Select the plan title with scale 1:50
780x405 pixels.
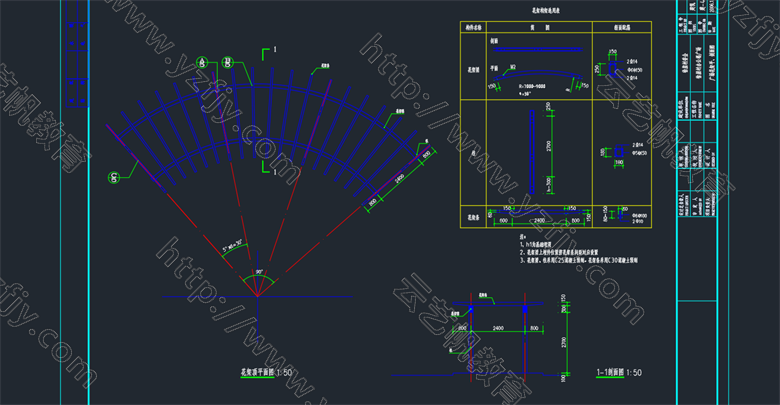pyautogui.click(x=267, y=372)
